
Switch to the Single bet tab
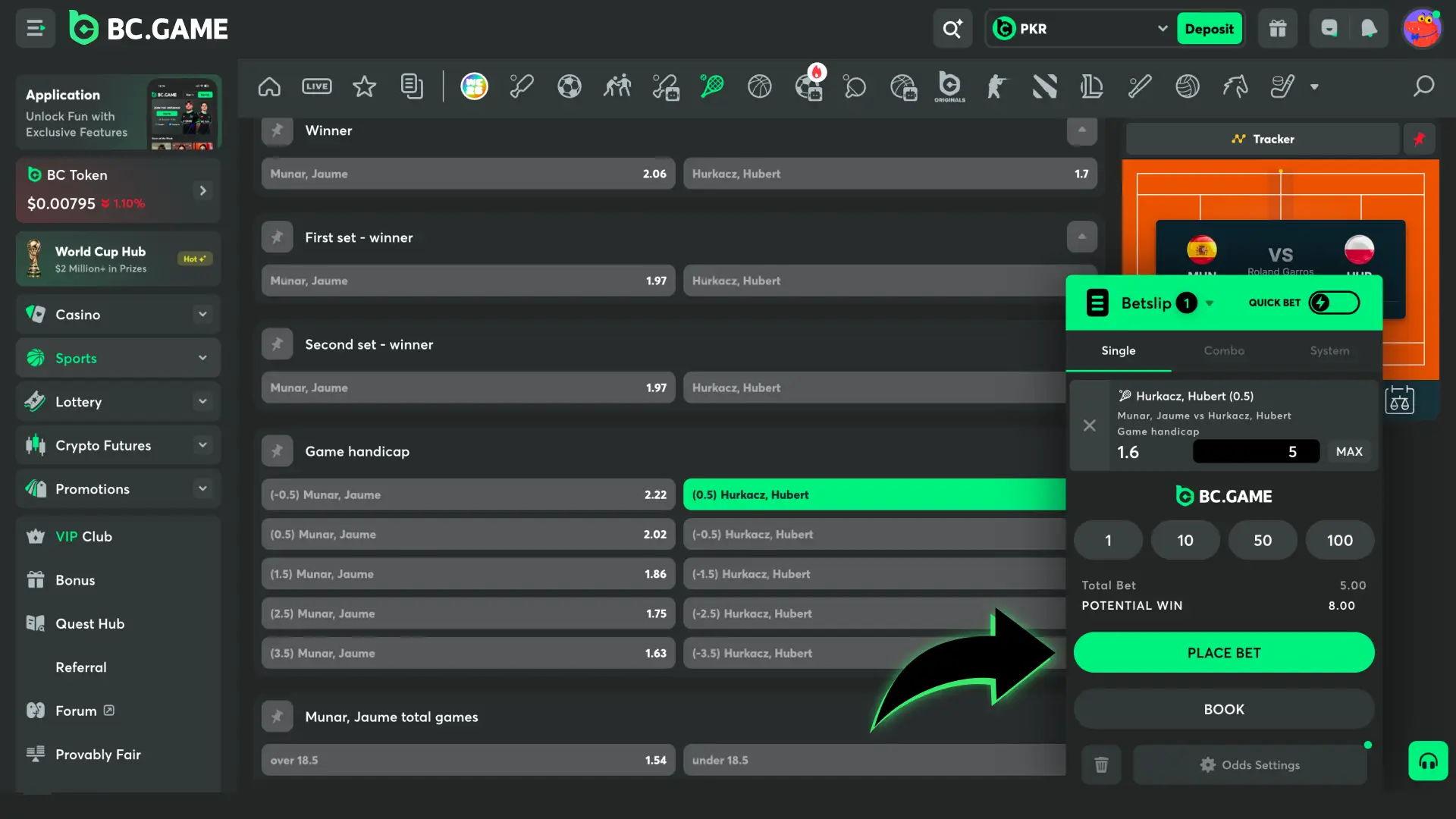[x=1119, y=350]
